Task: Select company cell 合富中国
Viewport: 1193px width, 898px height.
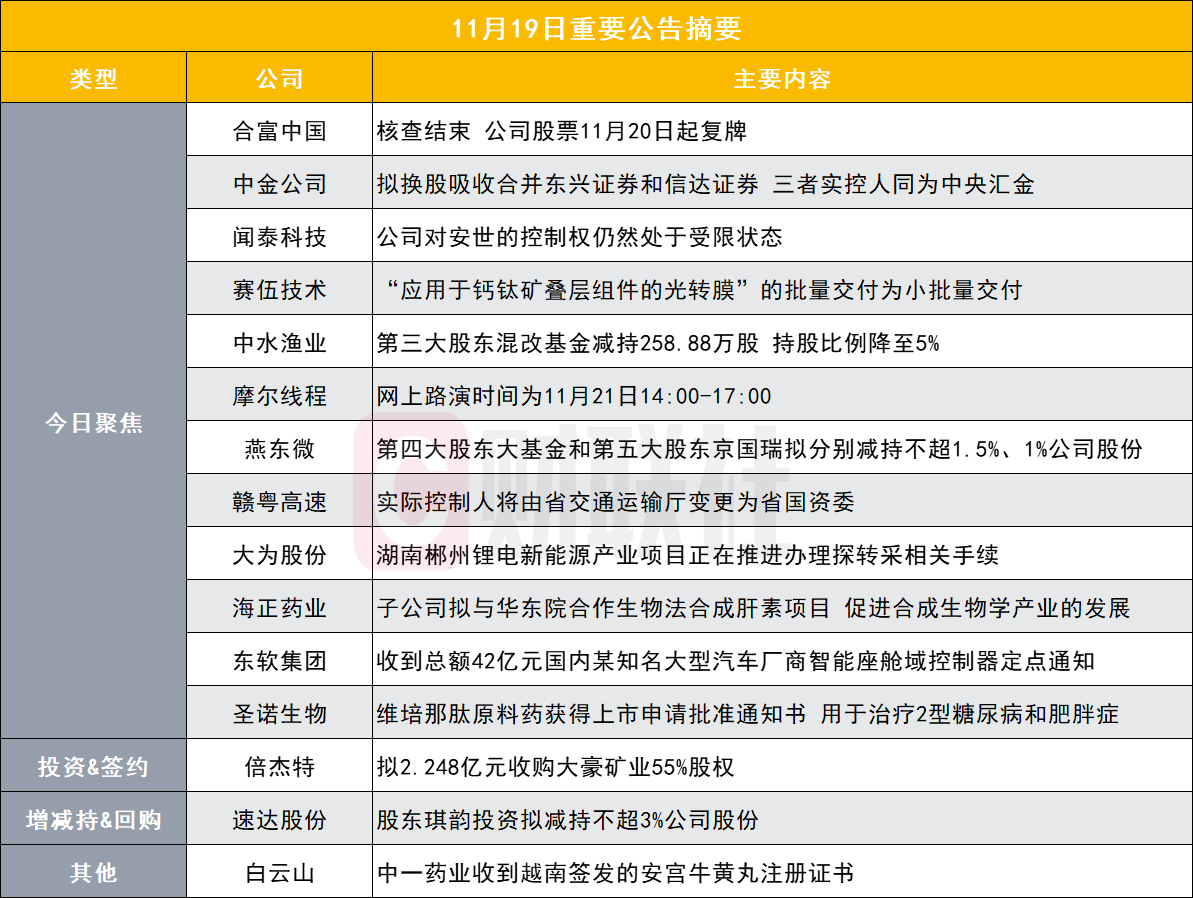Action: click(279, 131)
